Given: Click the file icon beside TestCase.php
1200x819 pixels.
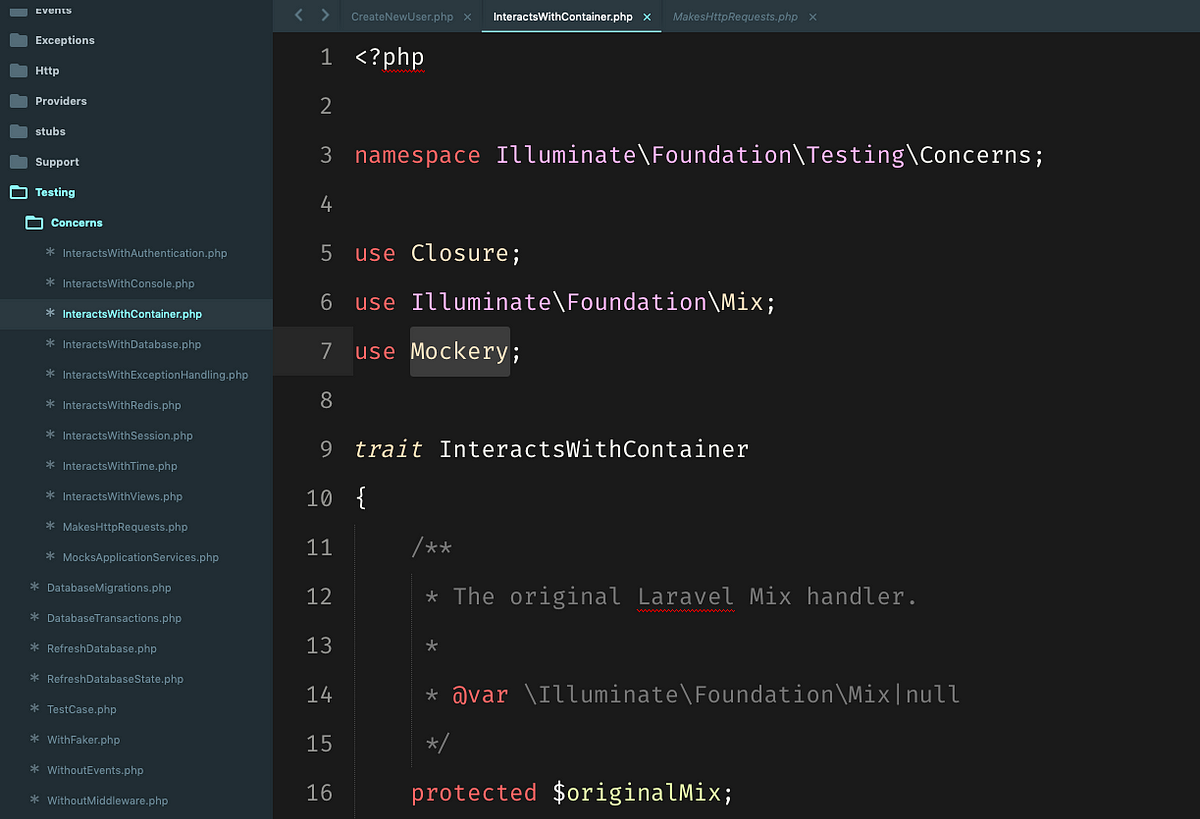Looking at the screenshot, I should tap(35, 708).
